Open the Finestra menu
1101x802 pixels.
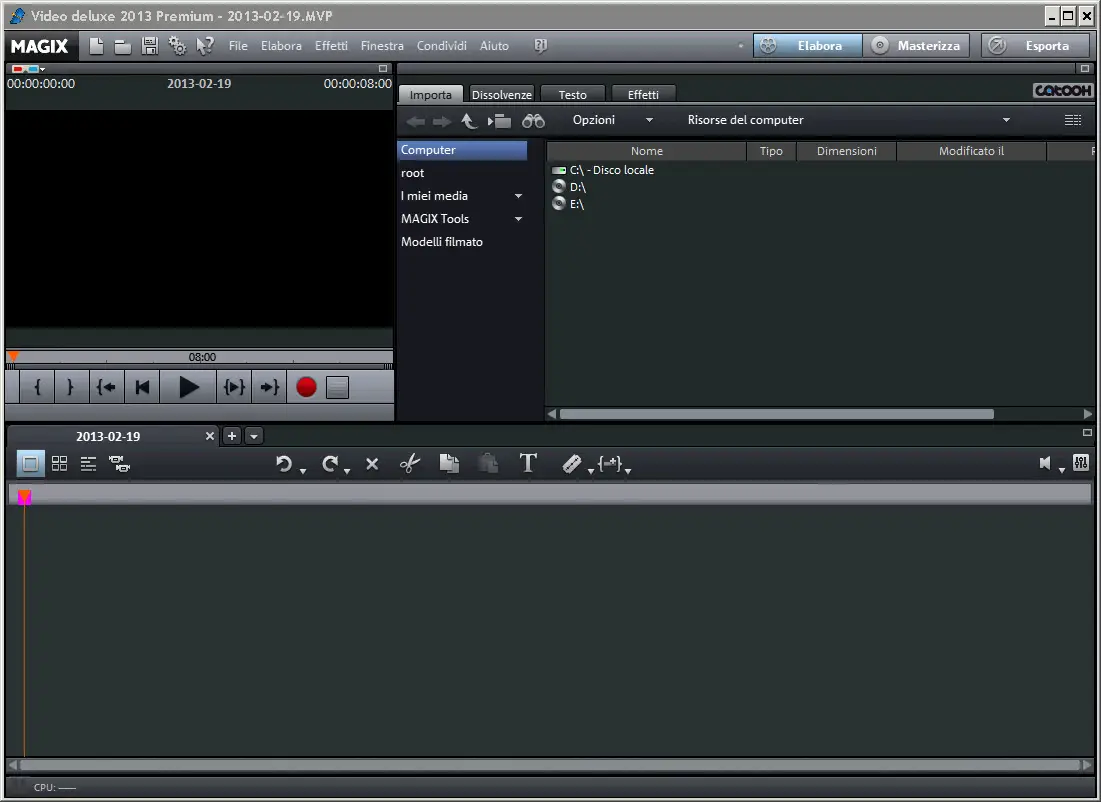point(382,46)
